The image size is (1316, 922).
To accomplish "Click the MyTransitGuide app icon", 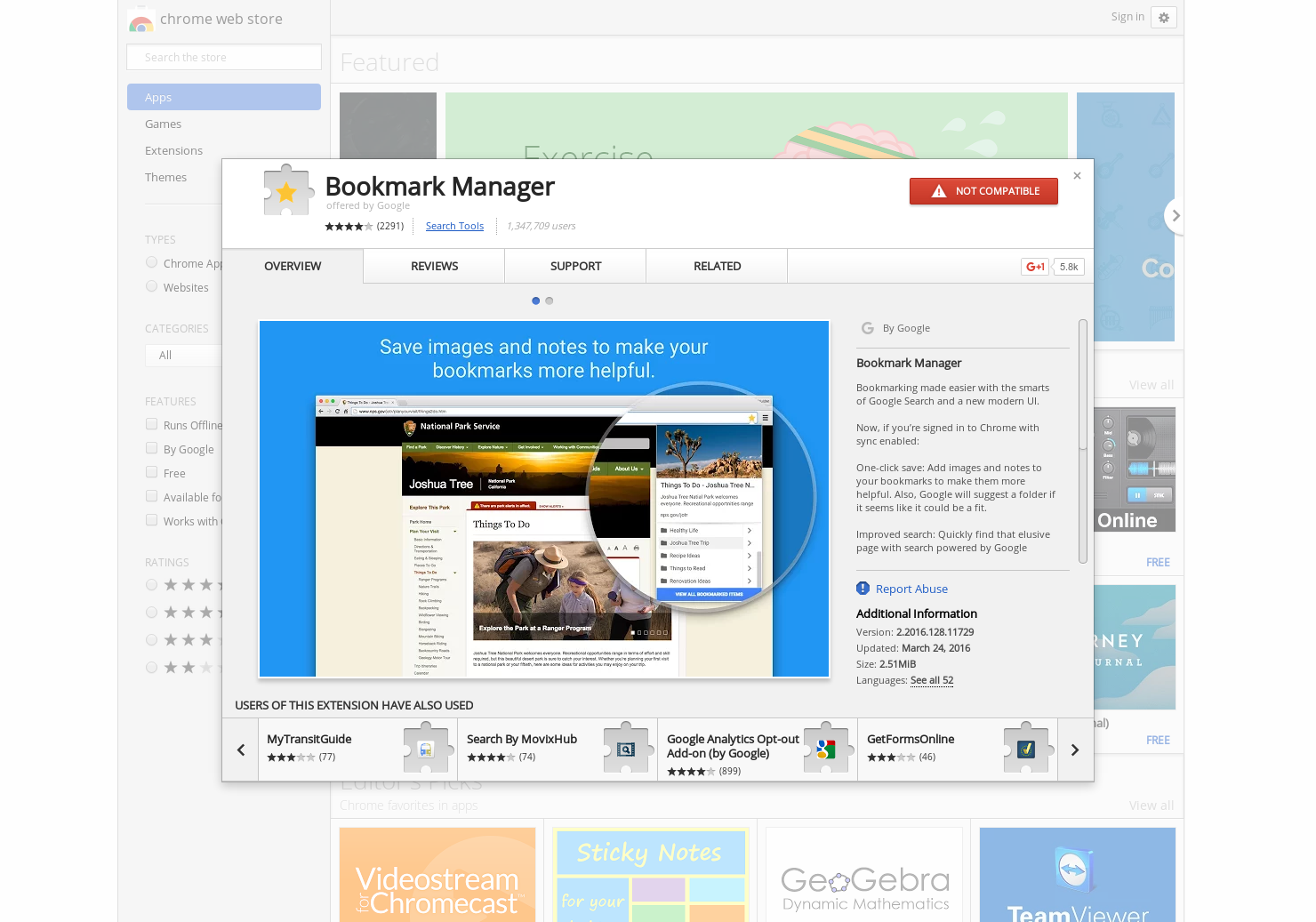I will [x=425, y=748].
